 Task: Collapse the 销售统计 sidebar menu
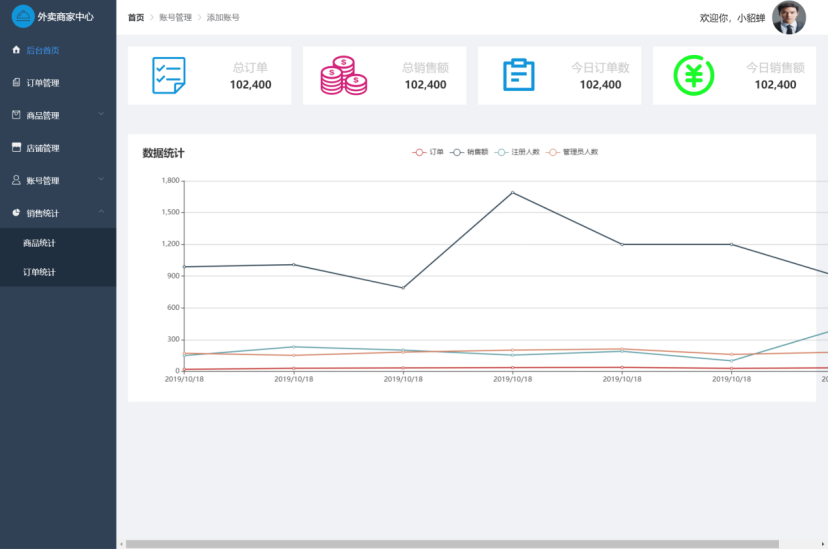pos(101,212)
